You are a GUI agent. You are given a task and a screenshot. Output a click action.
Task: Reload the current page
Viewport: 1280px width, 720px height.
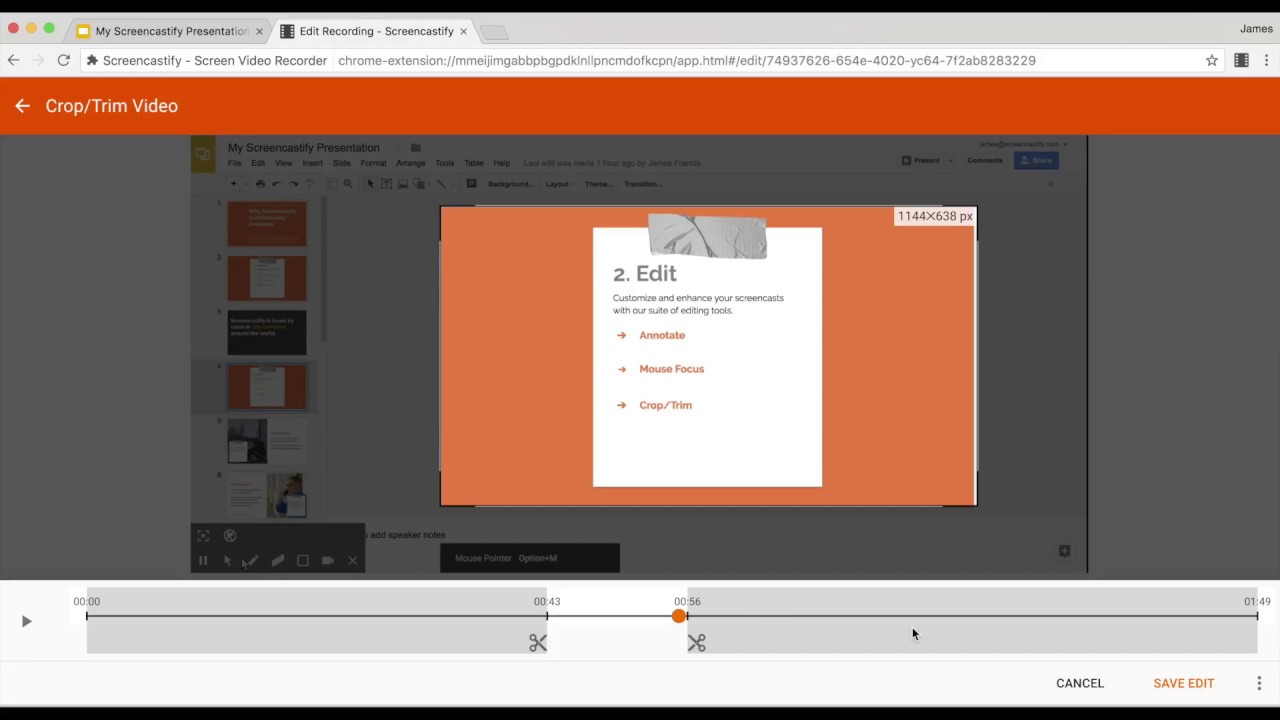pyautogui.click(x=63, y=60)
